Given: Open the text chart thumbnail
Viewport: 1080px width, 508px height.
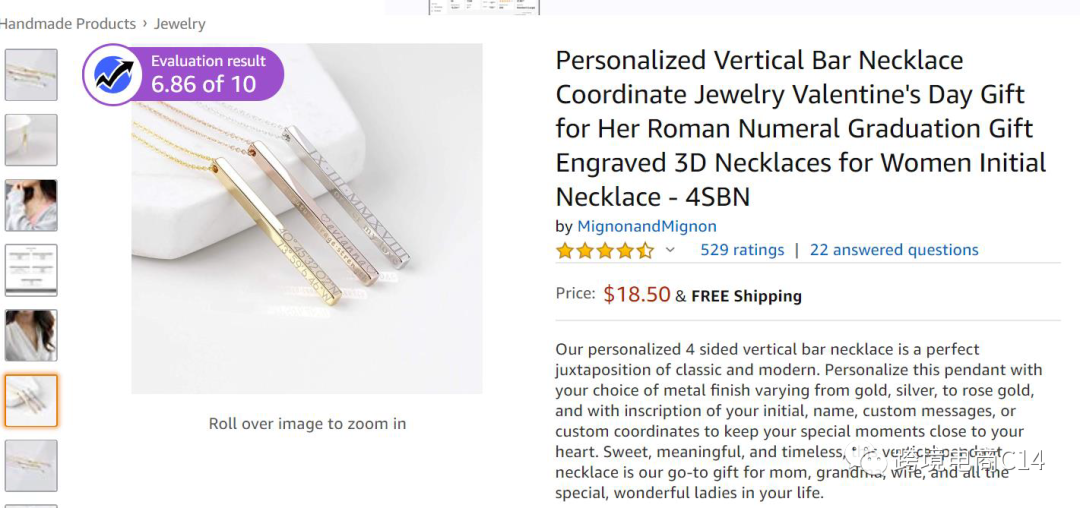Looking at the screenshot, I should click(x=31, y=270).
